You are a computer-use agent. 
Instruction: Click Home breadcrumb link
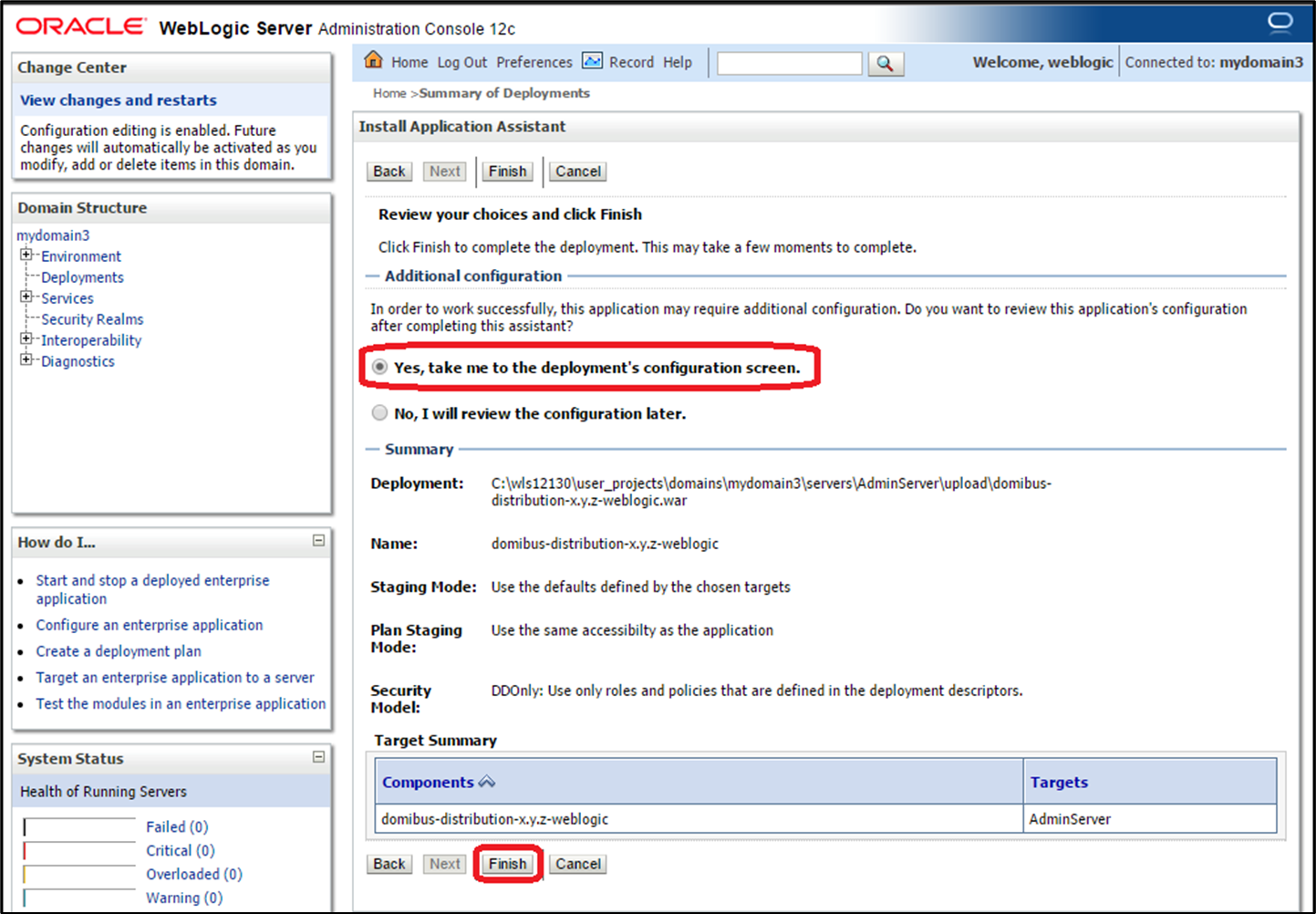coord(389,93)
